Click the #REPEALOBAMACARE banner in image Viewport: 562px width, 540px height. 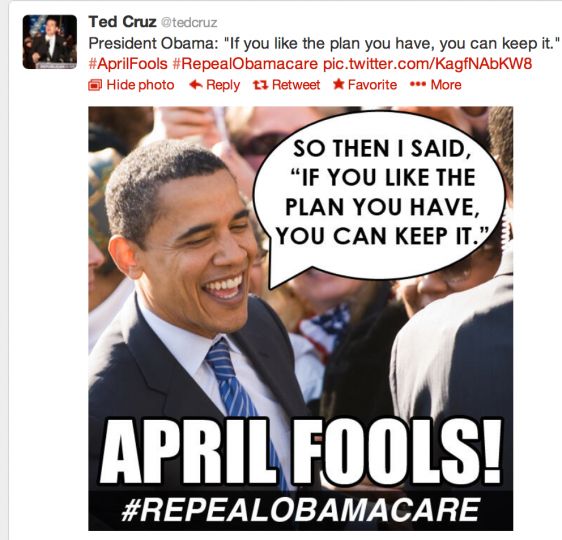tap(300, 510)
